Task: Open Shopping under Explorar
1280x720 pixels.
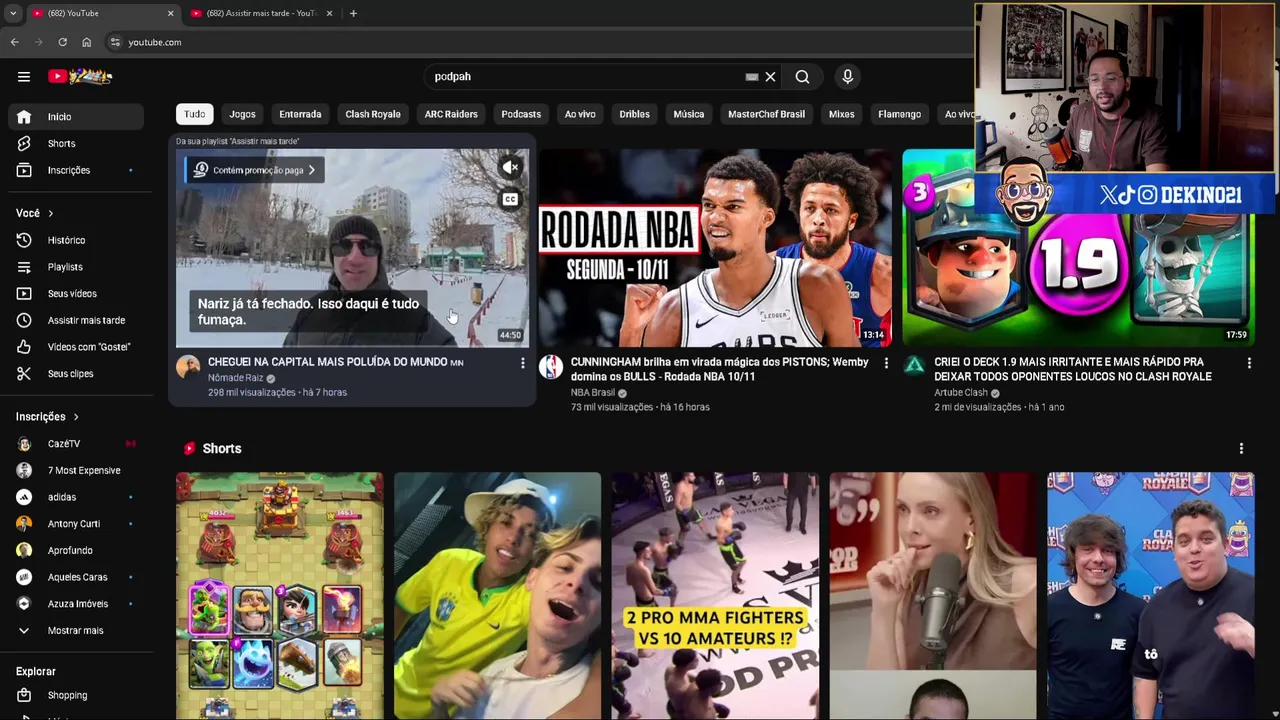Action: (76, 695)
